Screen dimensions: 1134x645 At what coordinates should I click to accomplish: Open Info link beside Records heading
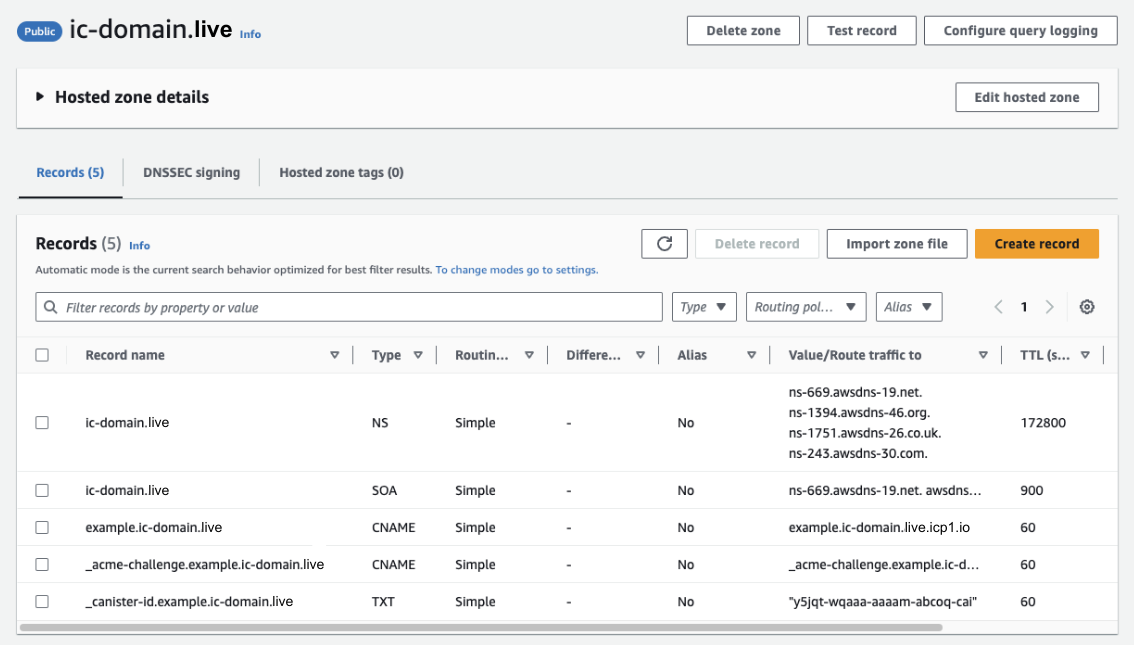tap(140, 246)
